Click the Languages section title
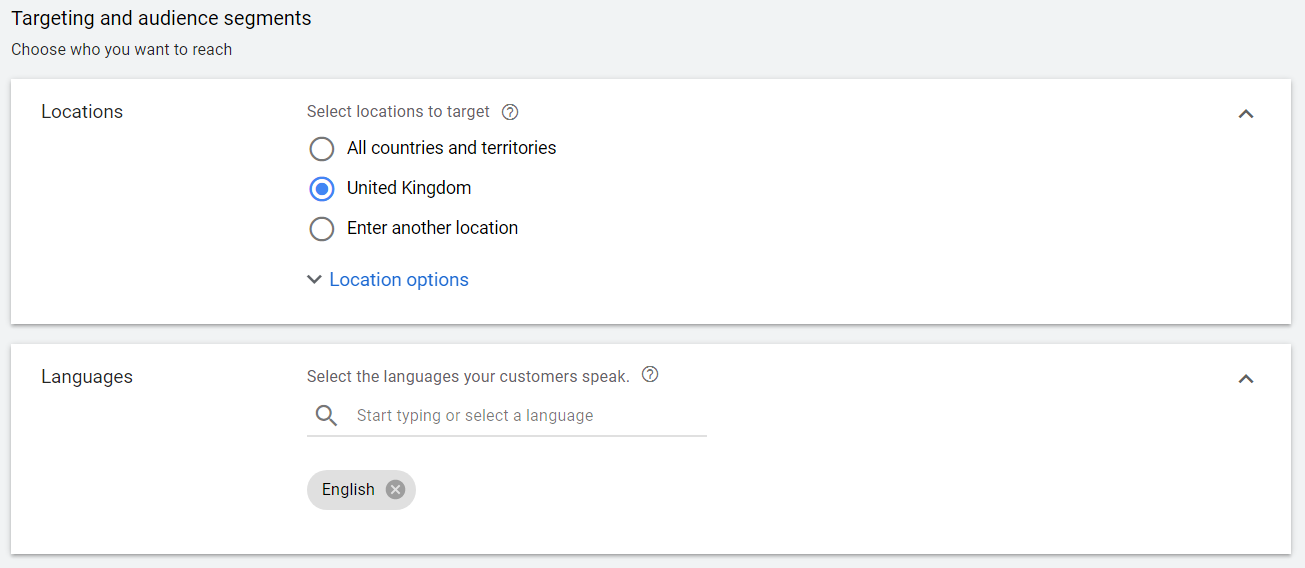The width and height of the screenshot is (1305, 568). pos(87,377)
